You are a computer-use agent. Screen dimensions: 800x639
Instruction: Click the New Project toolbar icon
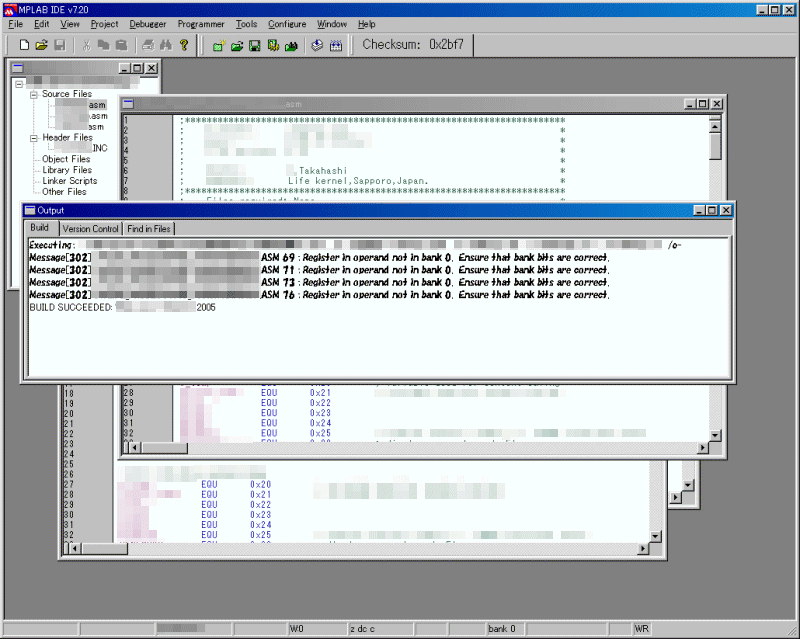218,45
